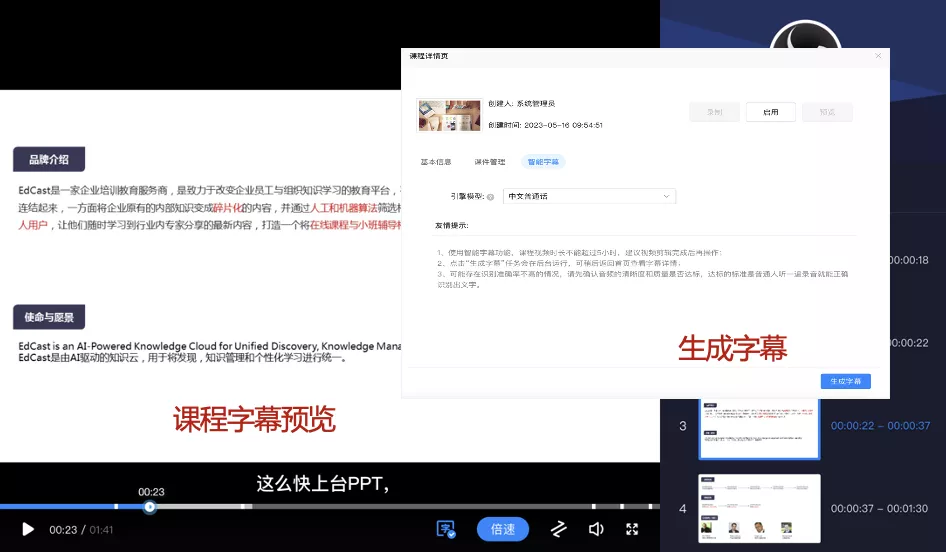Select the 智能字幕 tab
Viewport: 946px width, 552px height.
543,162
